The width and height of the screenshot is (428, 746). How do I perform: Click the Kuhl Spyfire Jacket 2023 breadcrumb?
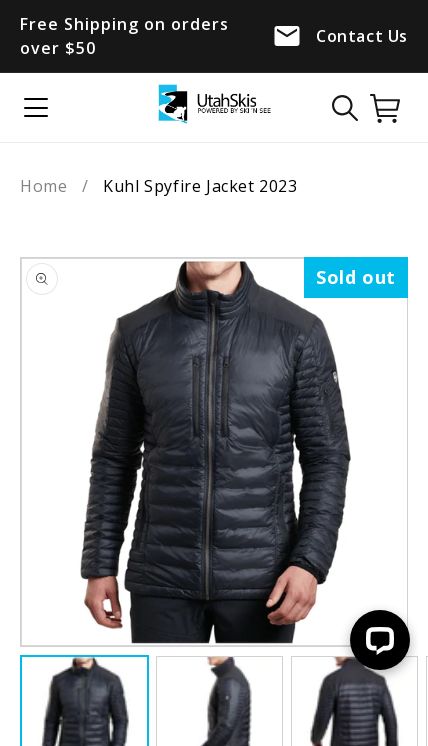(200, 186)
